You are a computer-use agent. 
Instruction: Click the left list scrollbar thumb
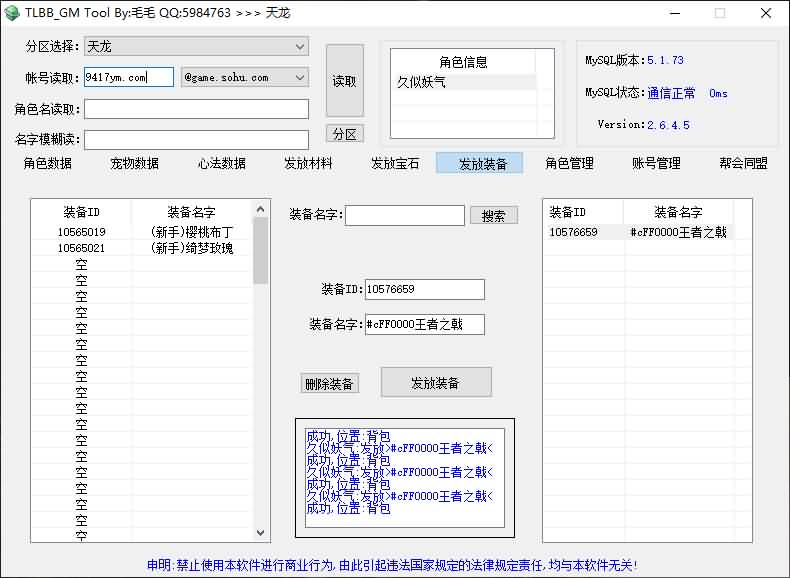260,250
